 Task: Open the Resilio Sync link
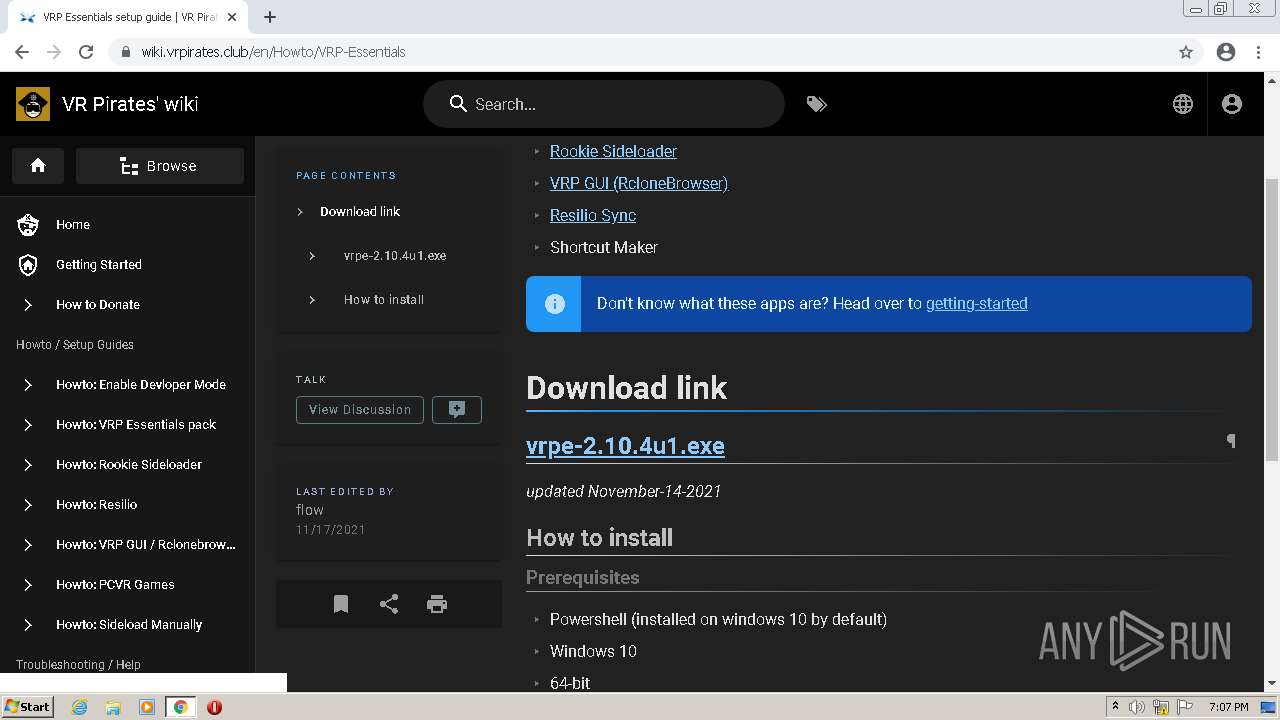[593, 216]
